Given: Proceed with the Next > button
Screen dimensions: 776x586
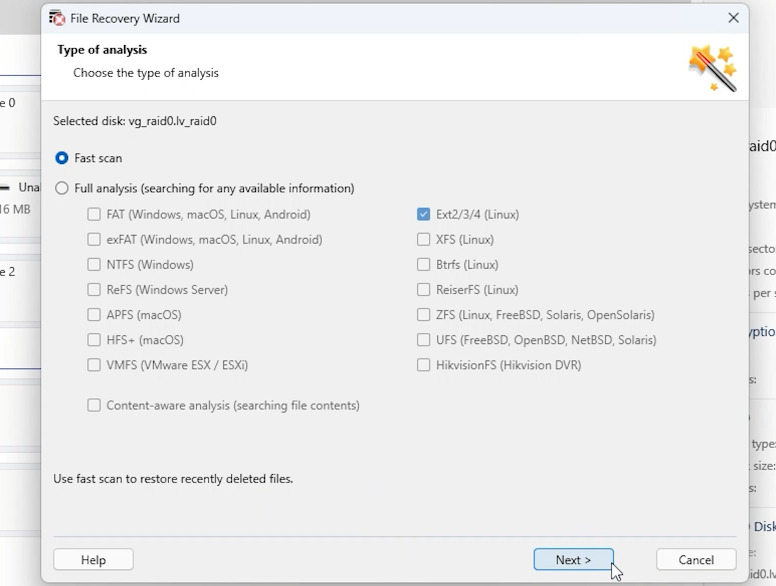Looking at the screenshot, I should coord(574,560).
